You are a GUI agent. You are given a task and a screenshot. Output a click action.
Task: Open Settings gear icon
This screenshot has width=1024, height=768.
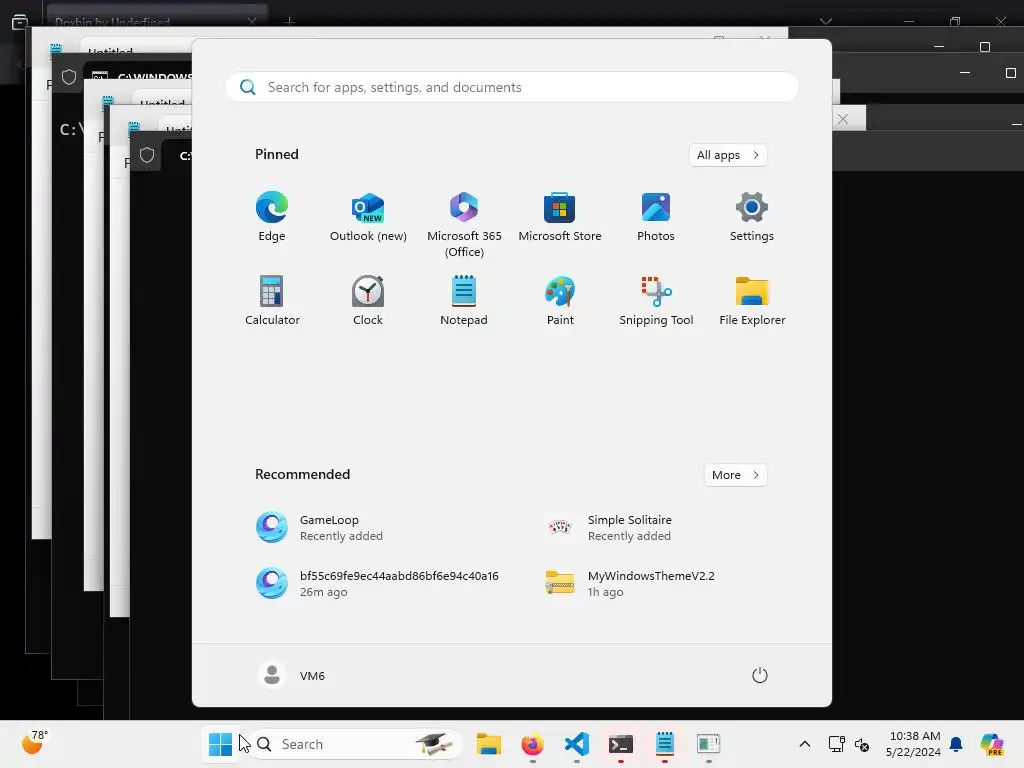tap(752, 217)
